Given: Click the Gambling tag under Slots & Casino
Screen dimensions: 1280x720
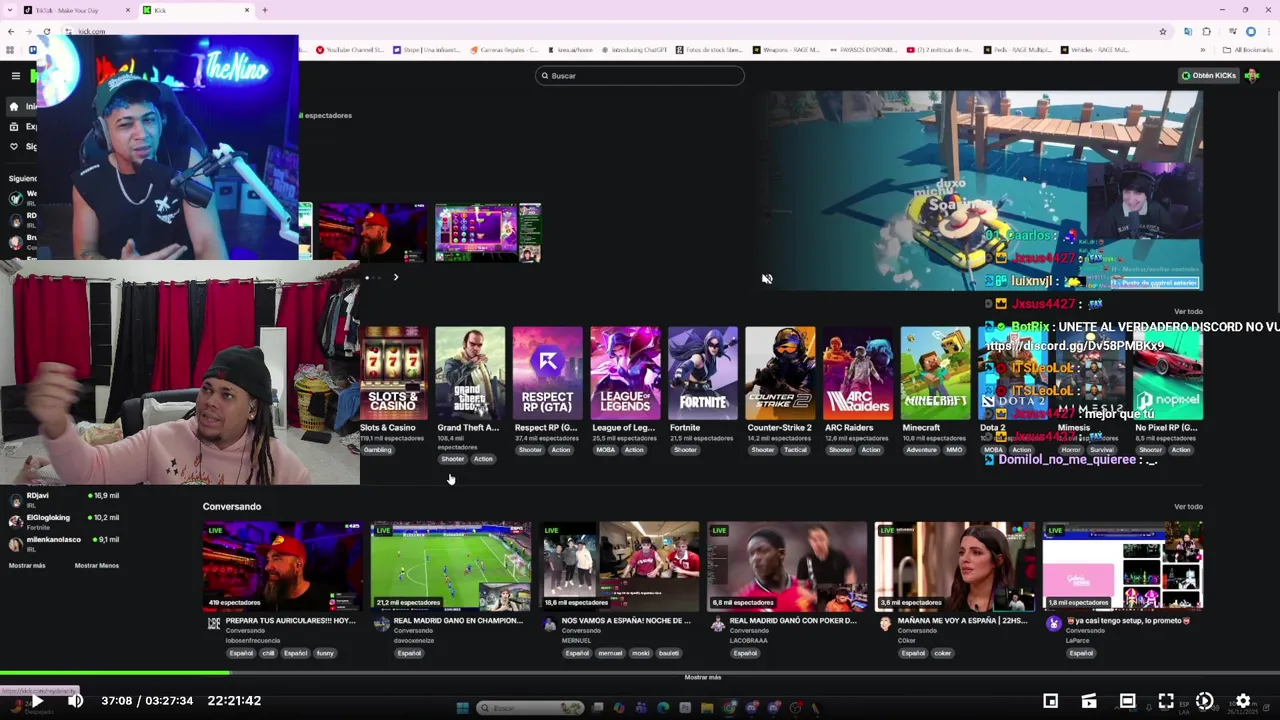Looking at the screenshot, I should 377,450.
